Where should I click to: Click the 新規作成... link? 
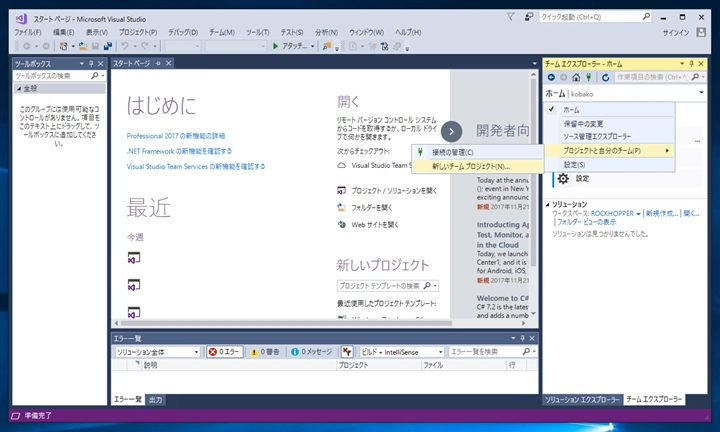click(x=662, y=213)
